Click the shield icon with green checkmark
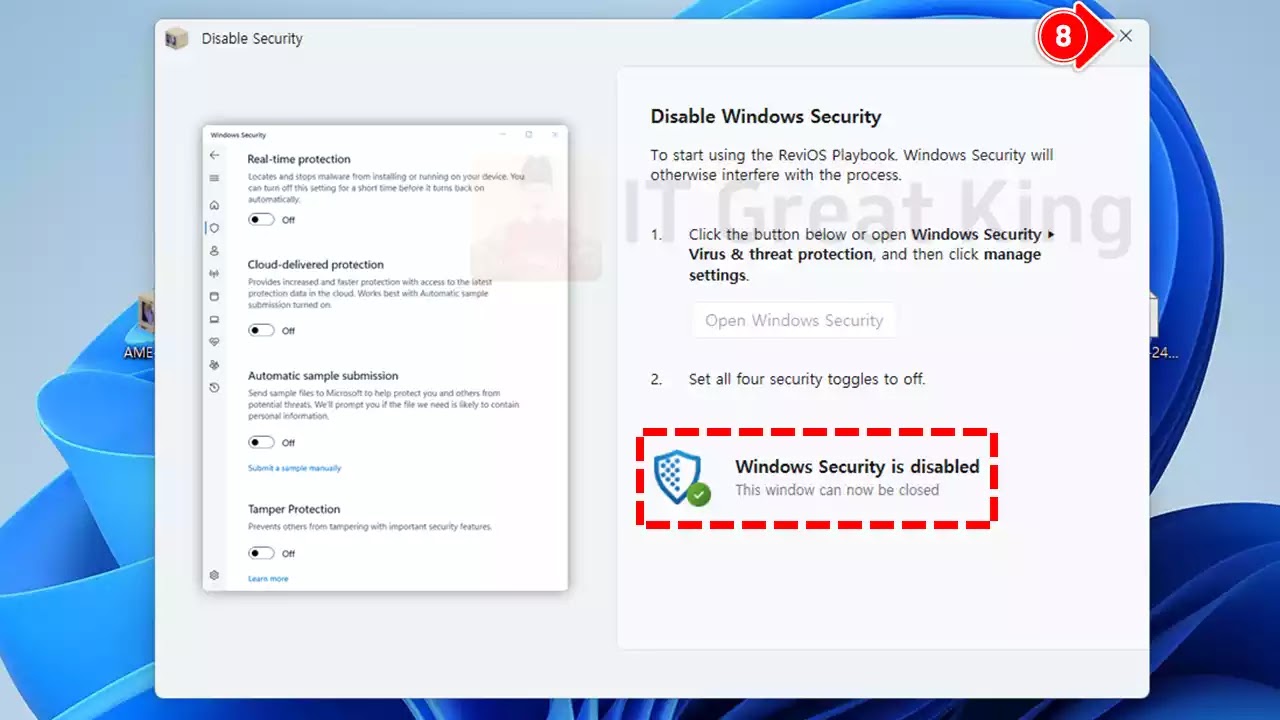 (x=682, y=478)
